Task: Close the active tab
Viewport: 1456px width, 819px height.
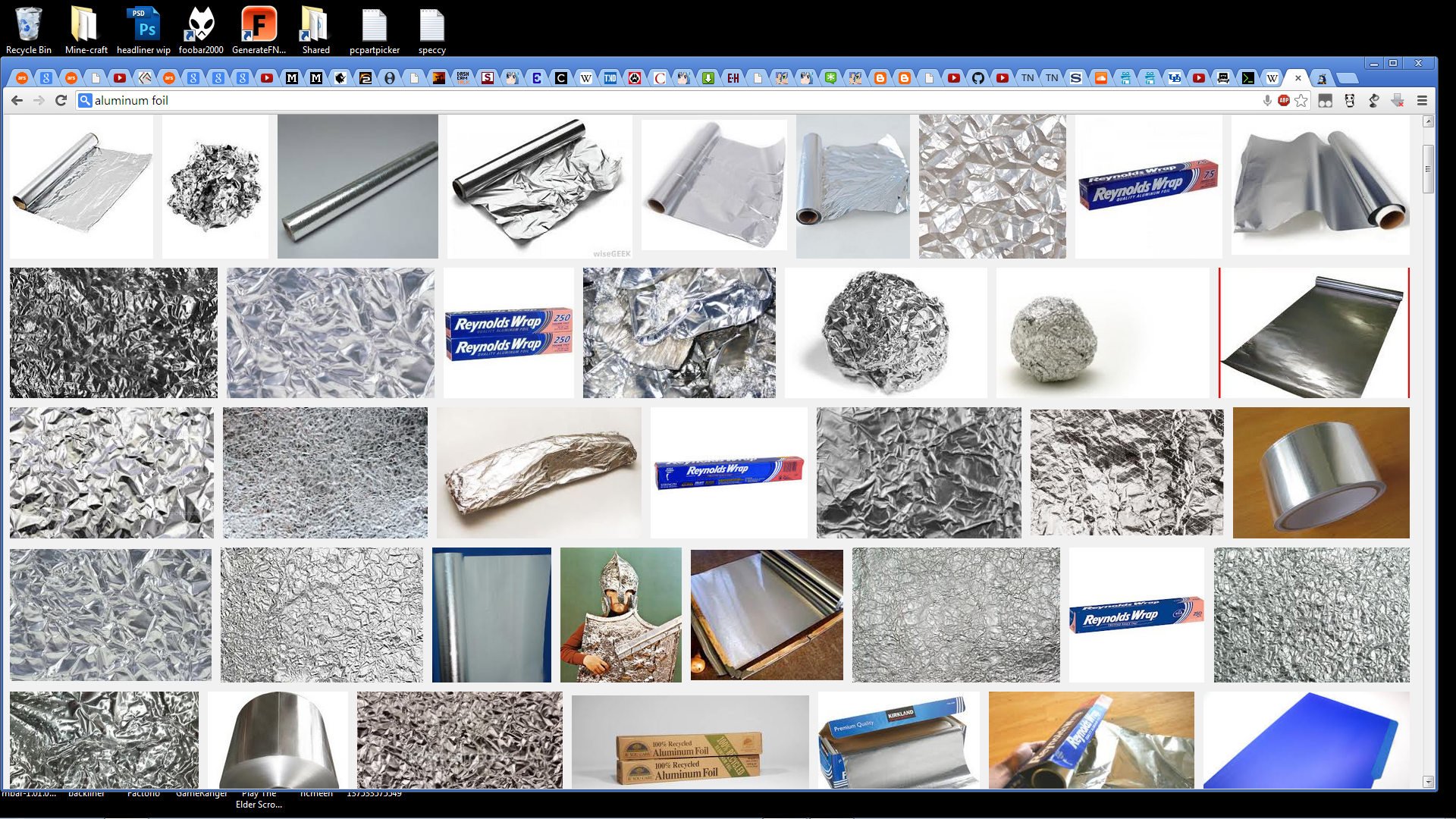Action: coord(1298,78)
